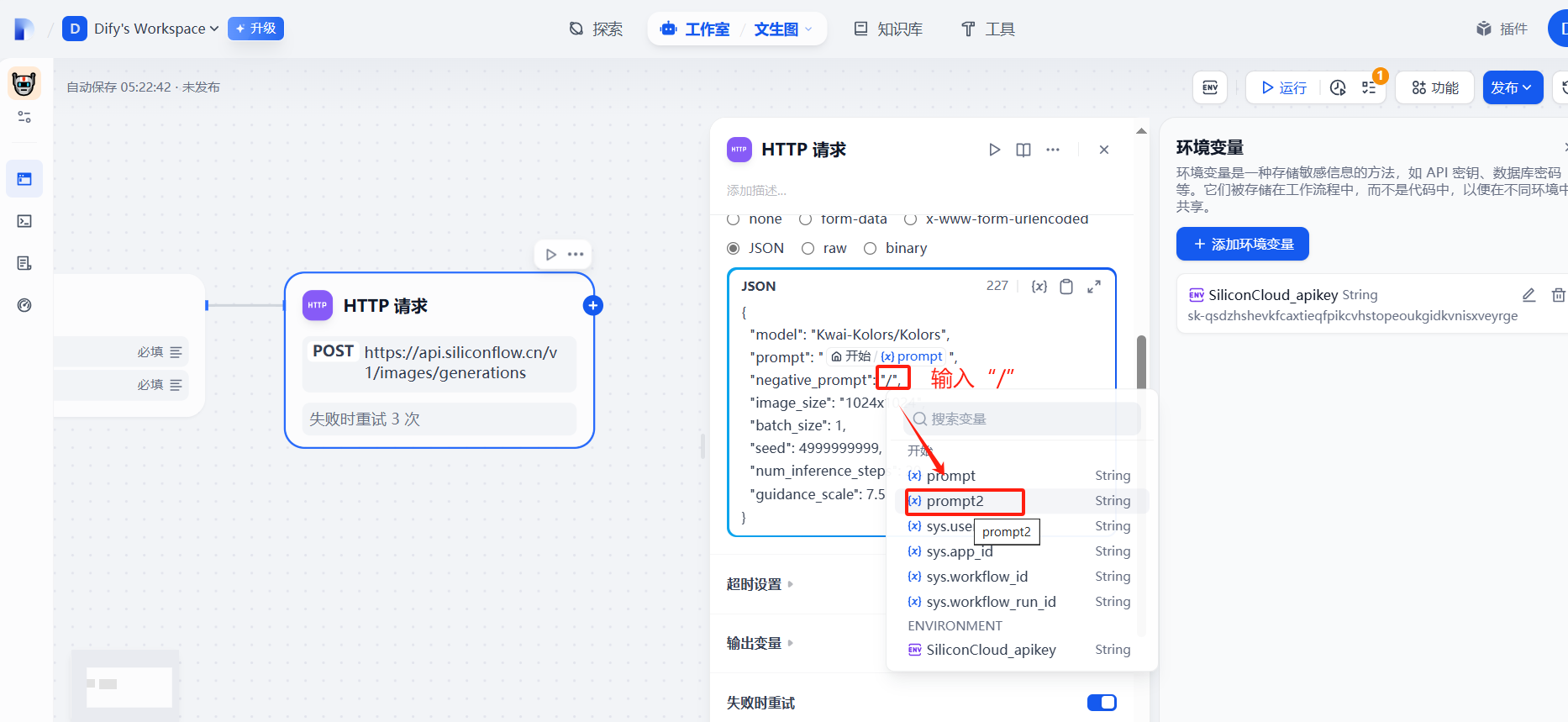Click the HTTP node purple icon in panel
1568x722 pixels.
tap(739, 150)
